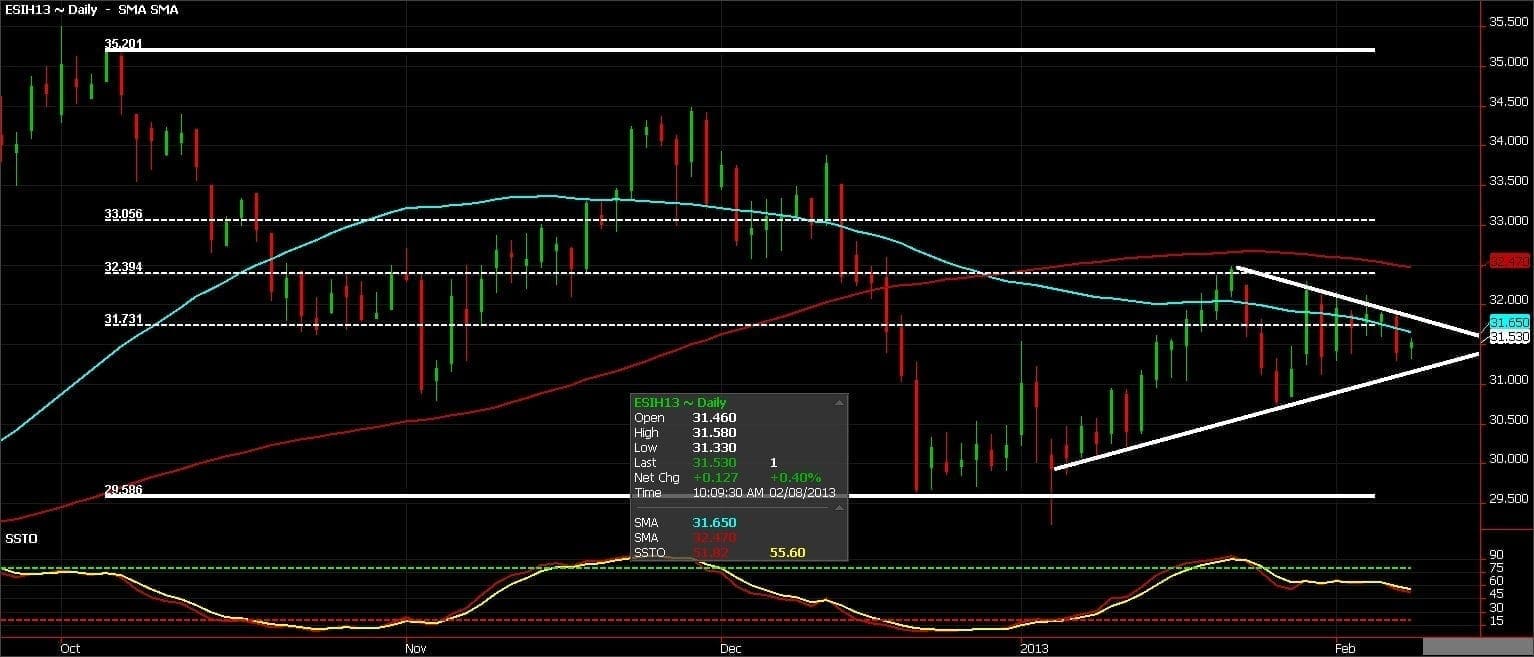
Task: Click the 35.500 price axis label
Action: coord(1508,22)
